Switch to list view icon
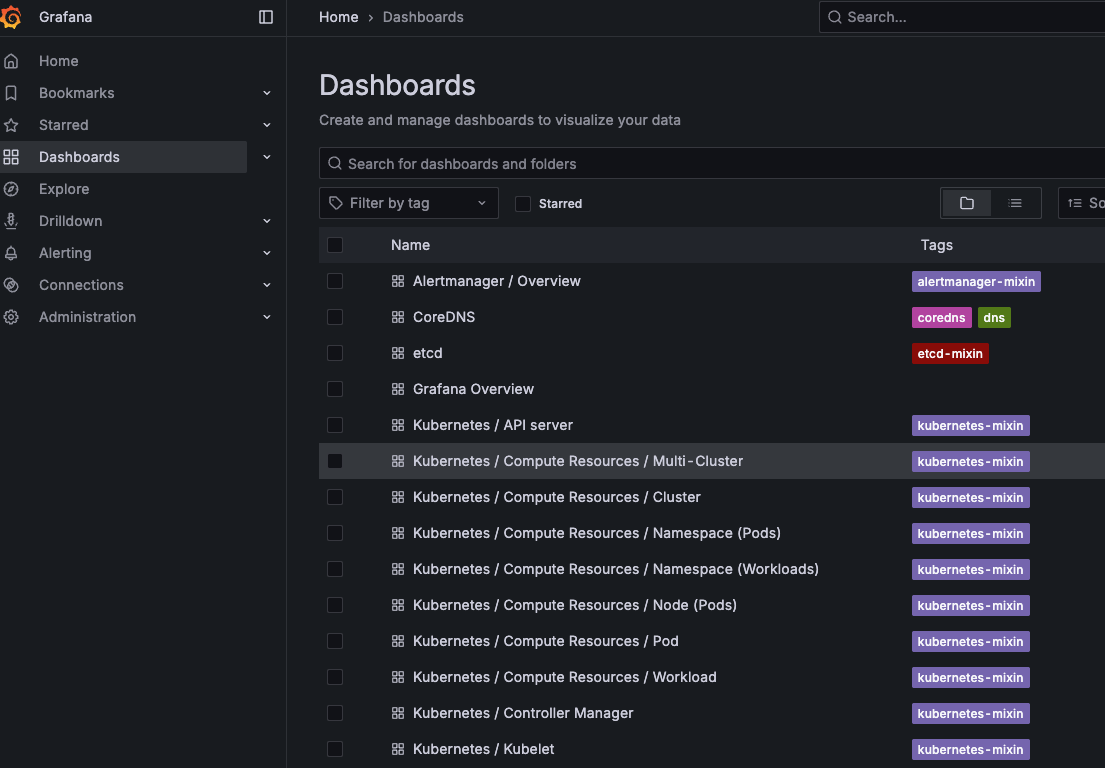The width and height of the screenshot is (1105, 768). click(x=1015, y=203)
